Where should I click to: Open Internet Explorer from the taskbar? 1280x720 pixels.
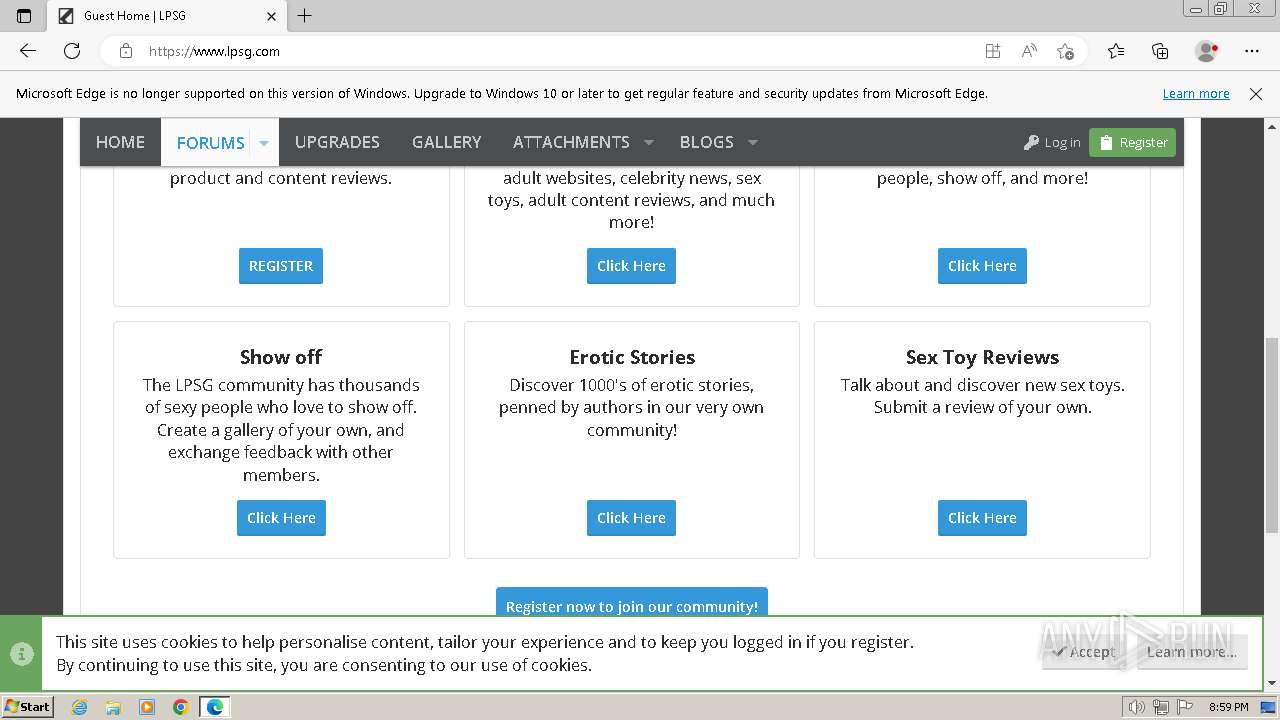coord(79,707)
